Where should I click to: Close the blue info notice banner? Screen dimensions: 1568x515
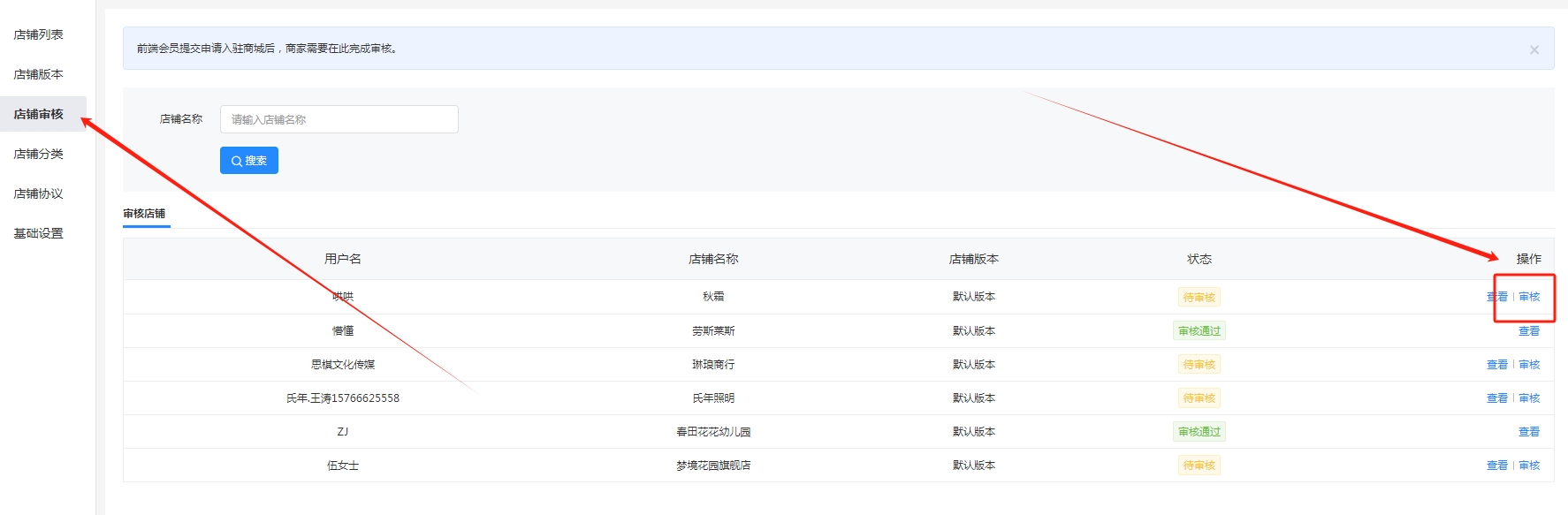1534,49
